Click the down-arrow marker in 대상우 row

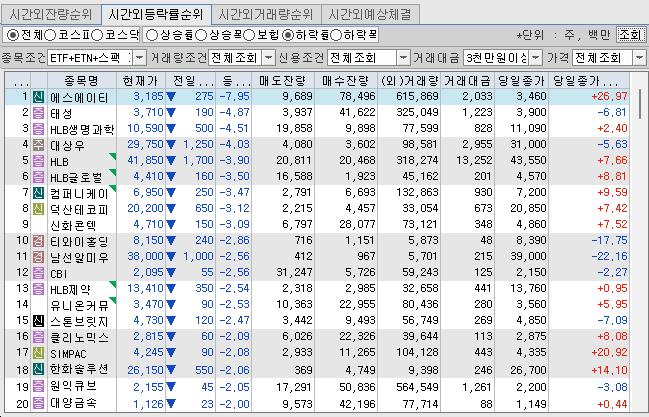(171, 145)
